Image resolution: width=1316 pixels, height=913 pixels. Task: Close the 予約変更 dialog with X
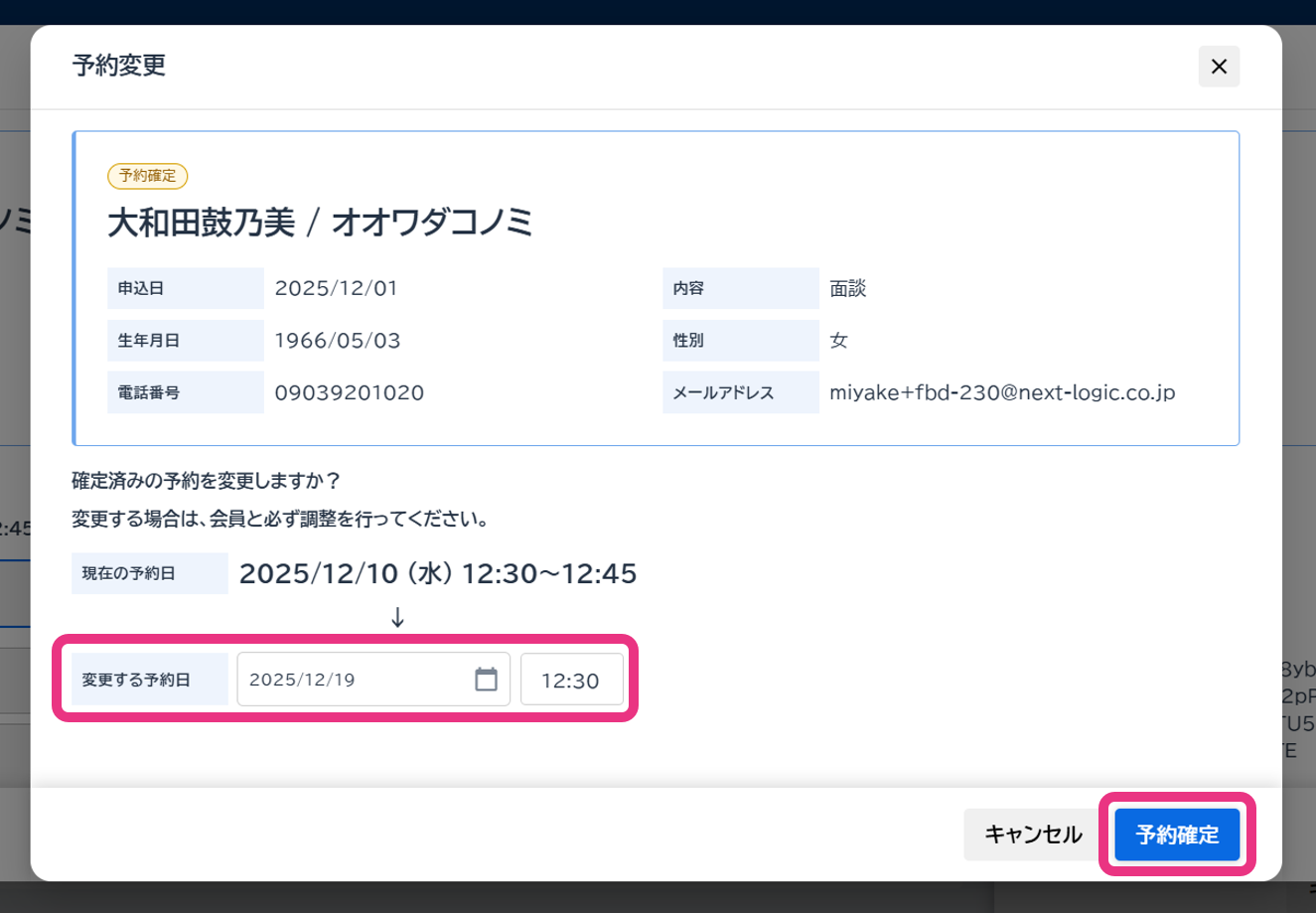[x=1219, y=67]
